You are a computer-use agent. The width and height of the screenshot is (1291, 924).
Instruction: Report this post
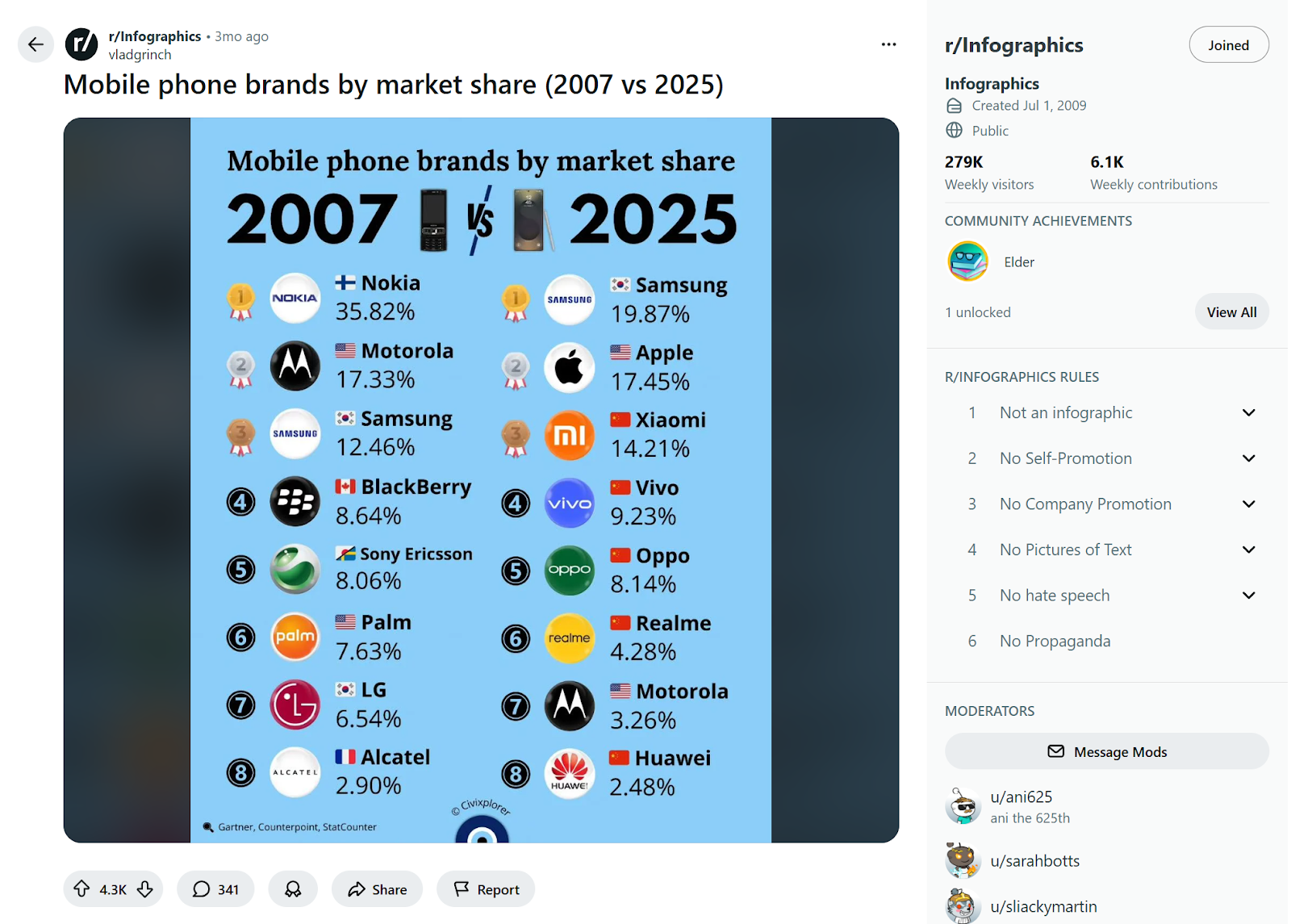[x=486, y=889]
